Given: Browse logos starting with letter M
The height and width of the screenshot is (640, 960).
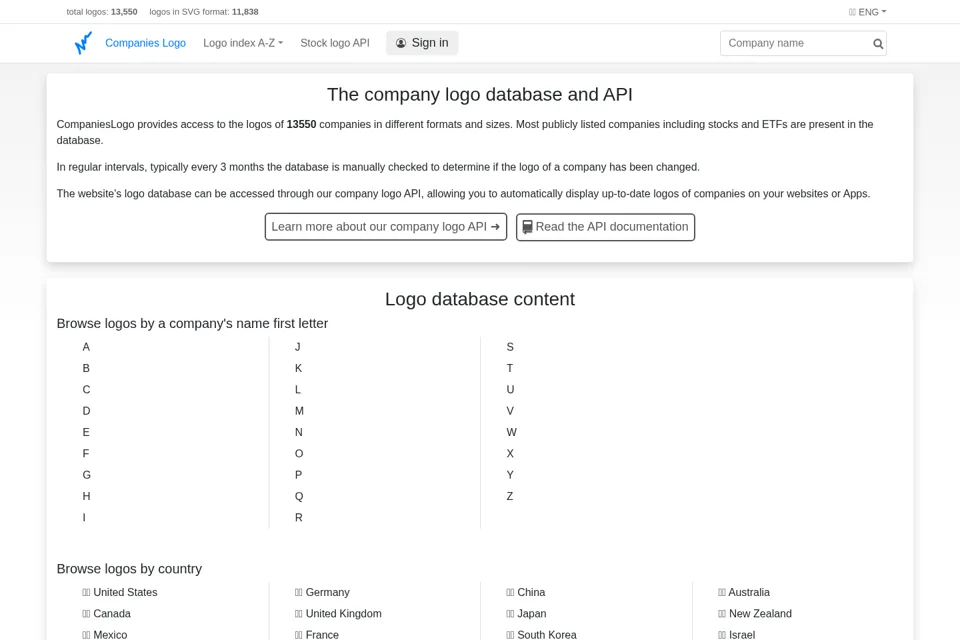Looking at the screenshot, I should point(299,411).
